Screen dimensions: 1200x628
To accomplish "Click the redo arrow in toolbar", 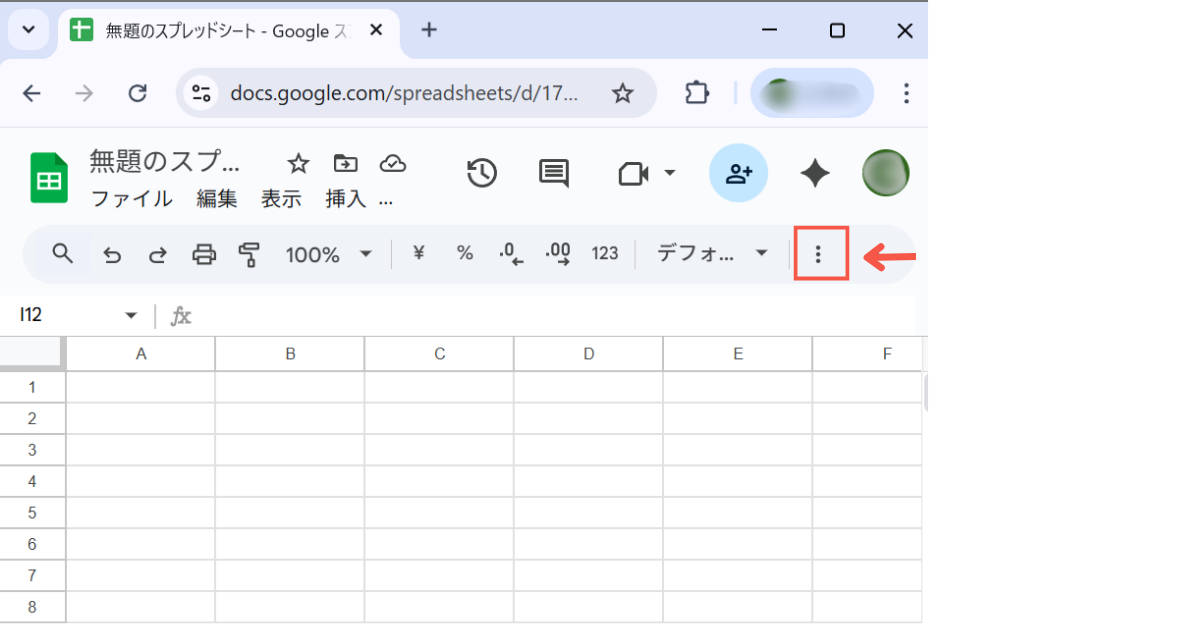I will (x=158, y=255).
